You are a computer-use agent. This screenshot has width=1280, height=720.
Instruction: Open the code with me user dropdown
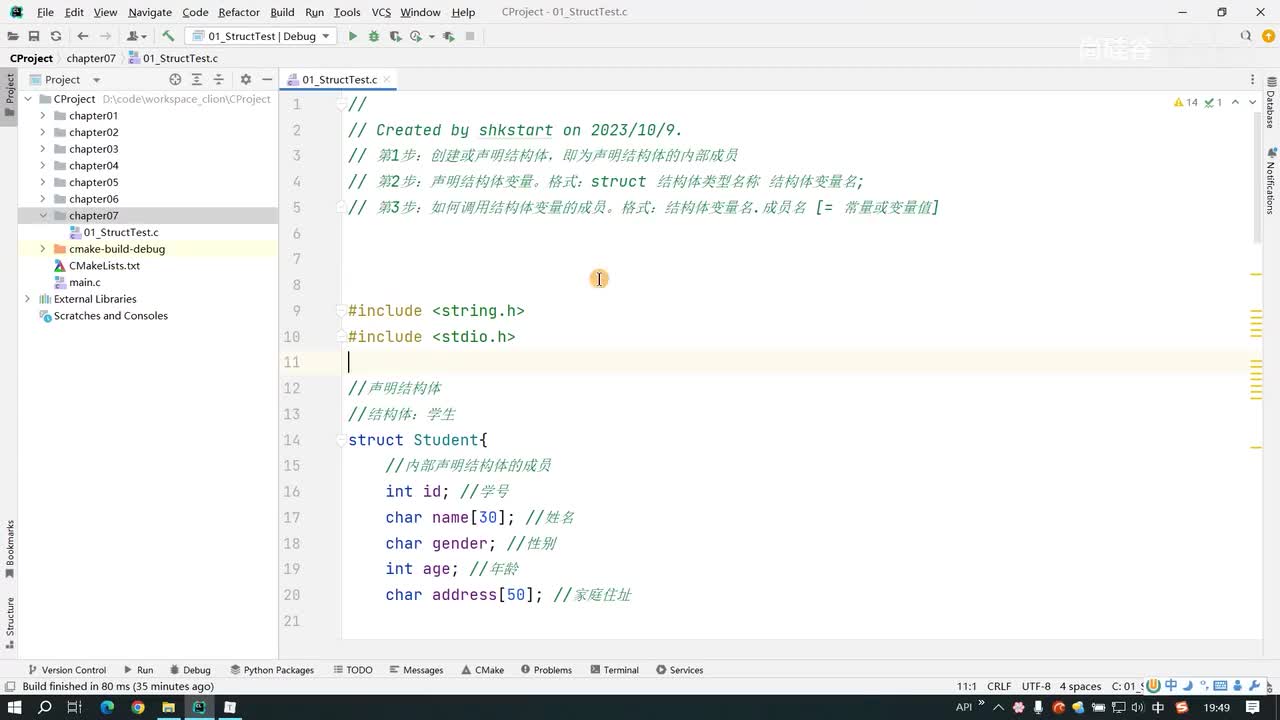click(137, 36)
